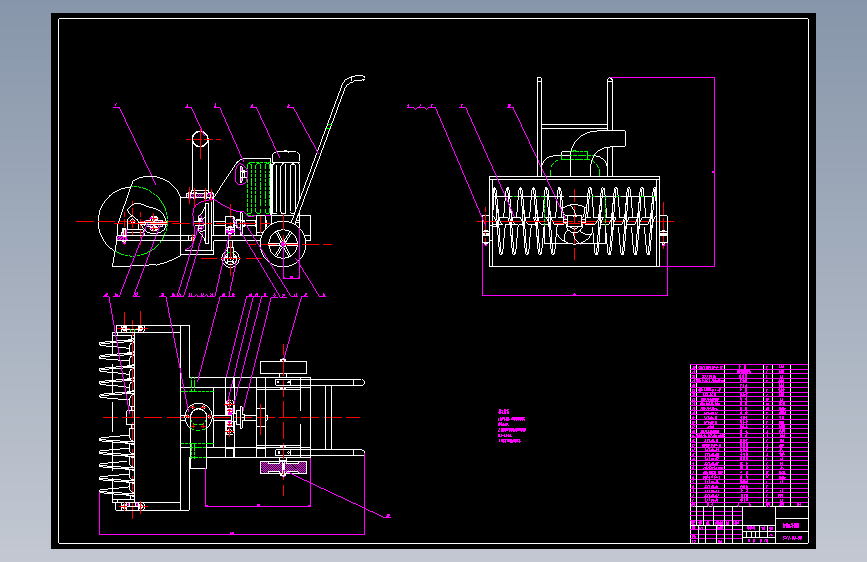Select the engine cylinder with vertical fins
Viewport: 867px width, 562px height.
[x=285, y=183]
